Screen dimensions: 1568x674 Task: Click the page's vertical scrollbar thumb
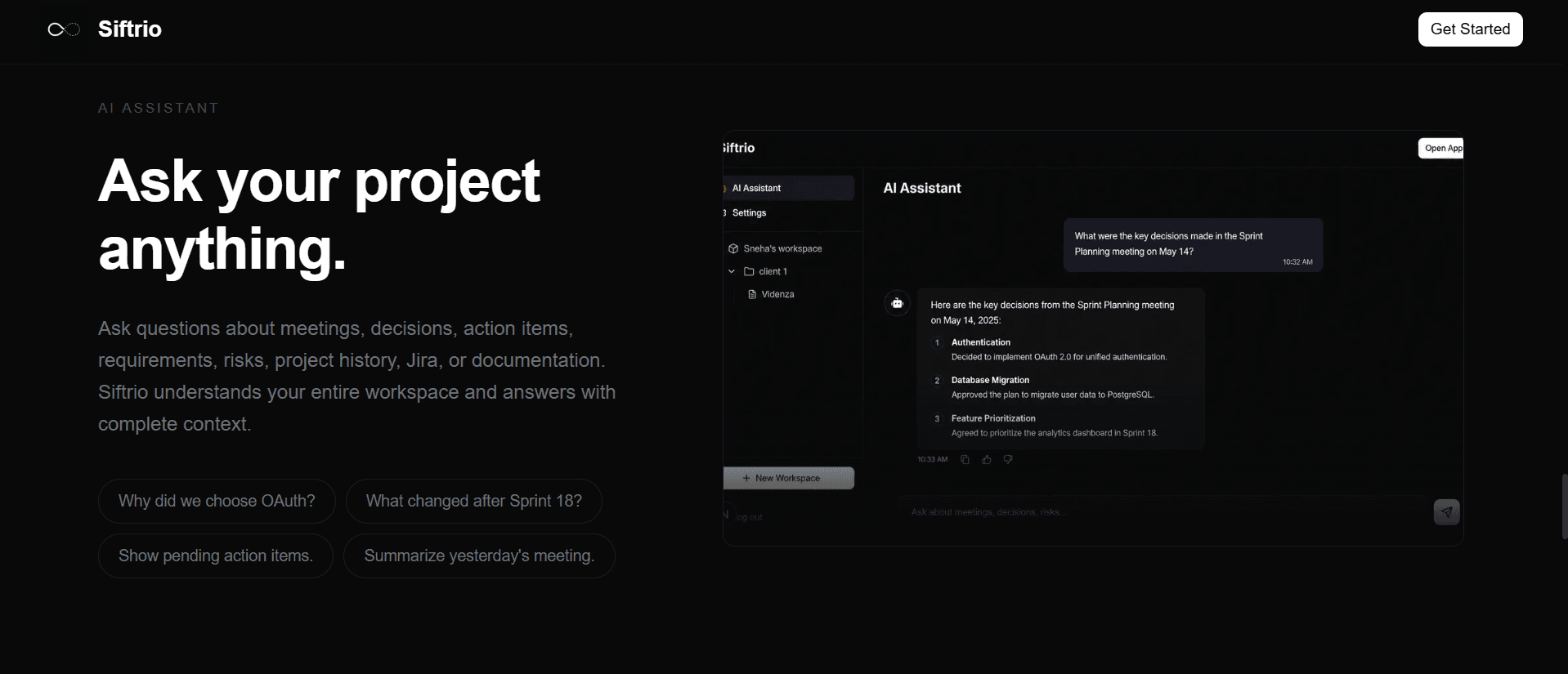coord(1565,506)
